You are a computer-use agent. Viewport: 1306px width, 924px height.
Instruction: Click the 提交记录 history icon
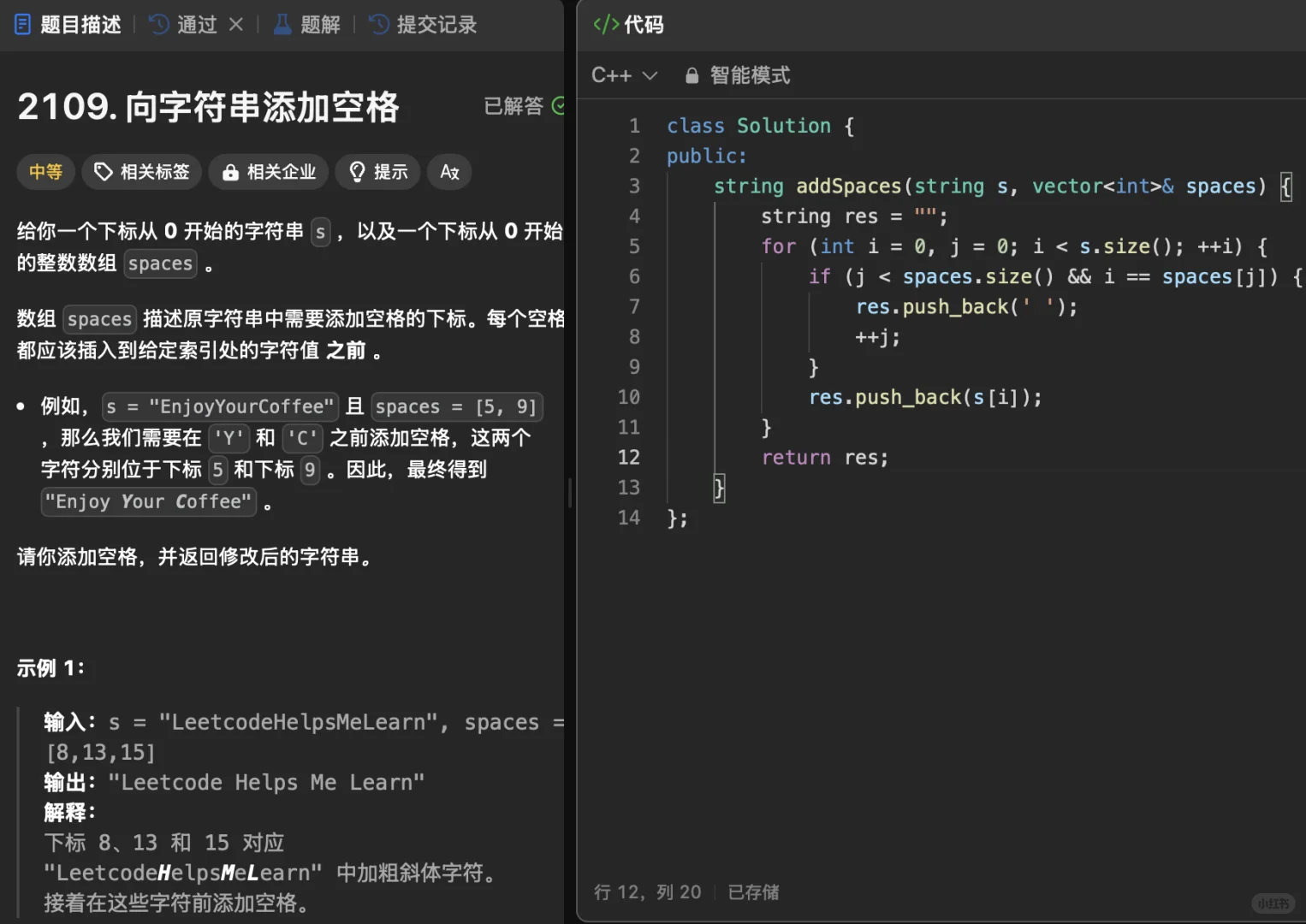click(379, 25)
